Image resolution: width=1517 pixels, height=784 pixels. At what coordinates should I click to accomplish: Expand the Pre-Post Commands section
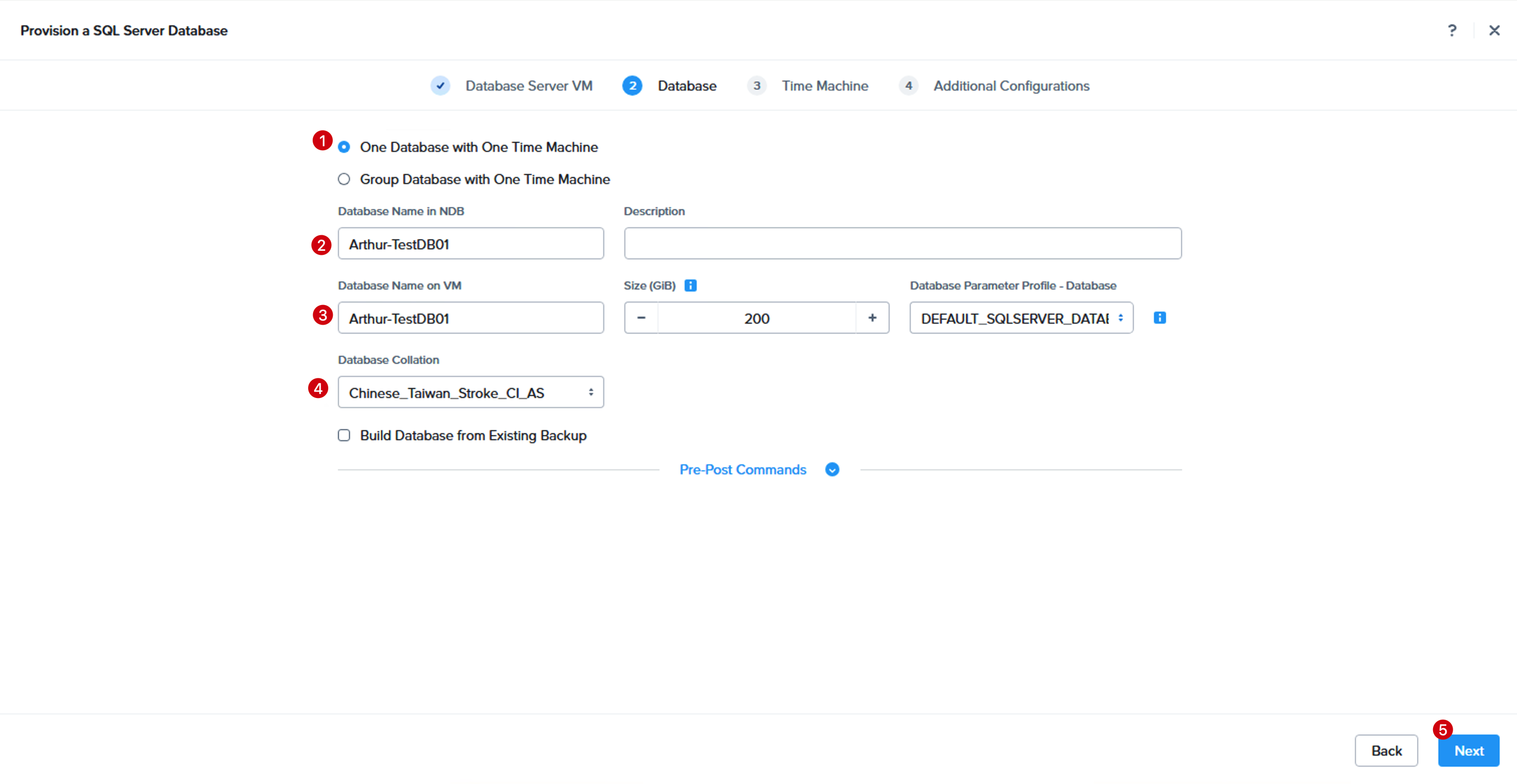[x=742, y=470]
